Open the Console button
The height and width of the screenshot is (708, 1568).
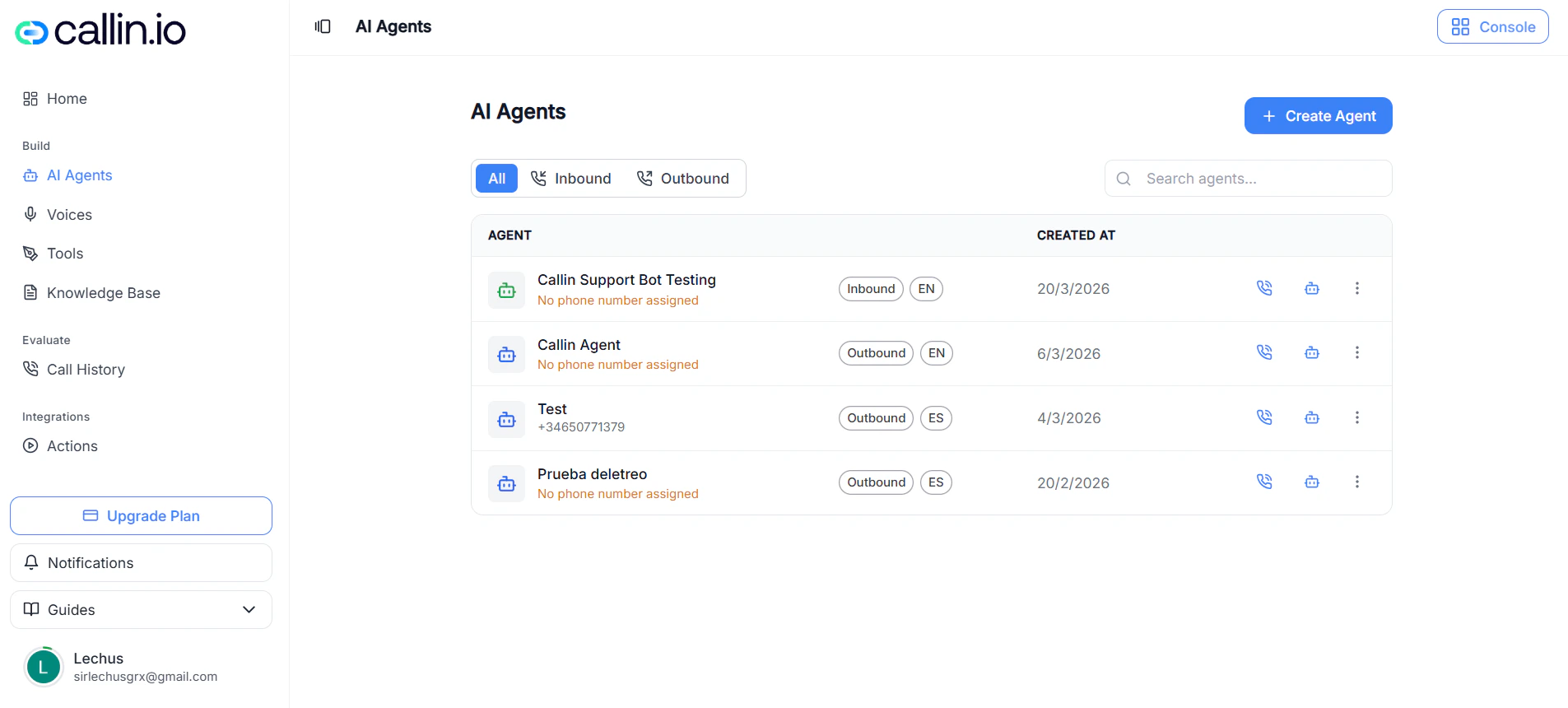[x=1492, y=26]
